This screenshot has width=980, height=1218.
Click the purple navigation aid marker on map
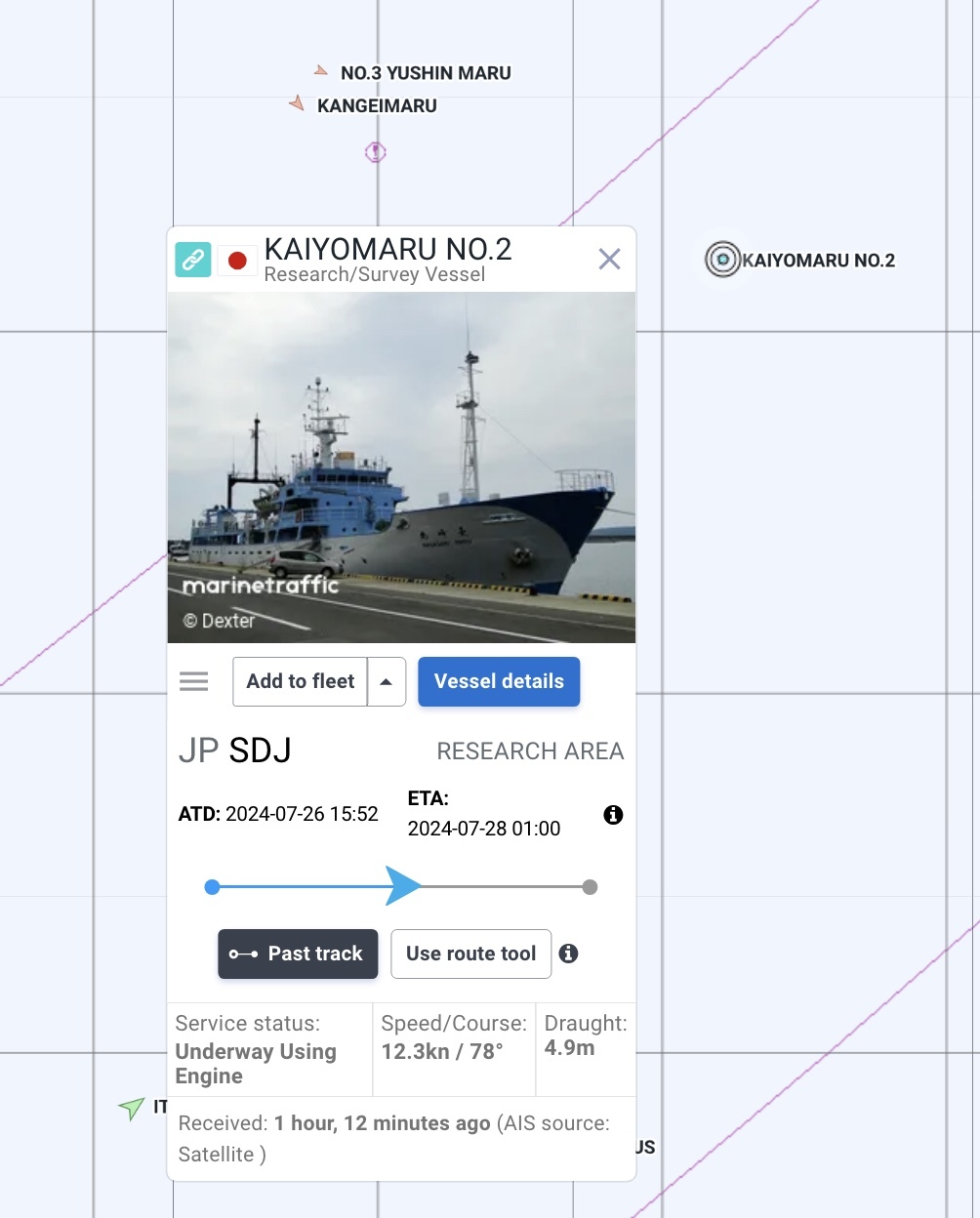[376, 152]
